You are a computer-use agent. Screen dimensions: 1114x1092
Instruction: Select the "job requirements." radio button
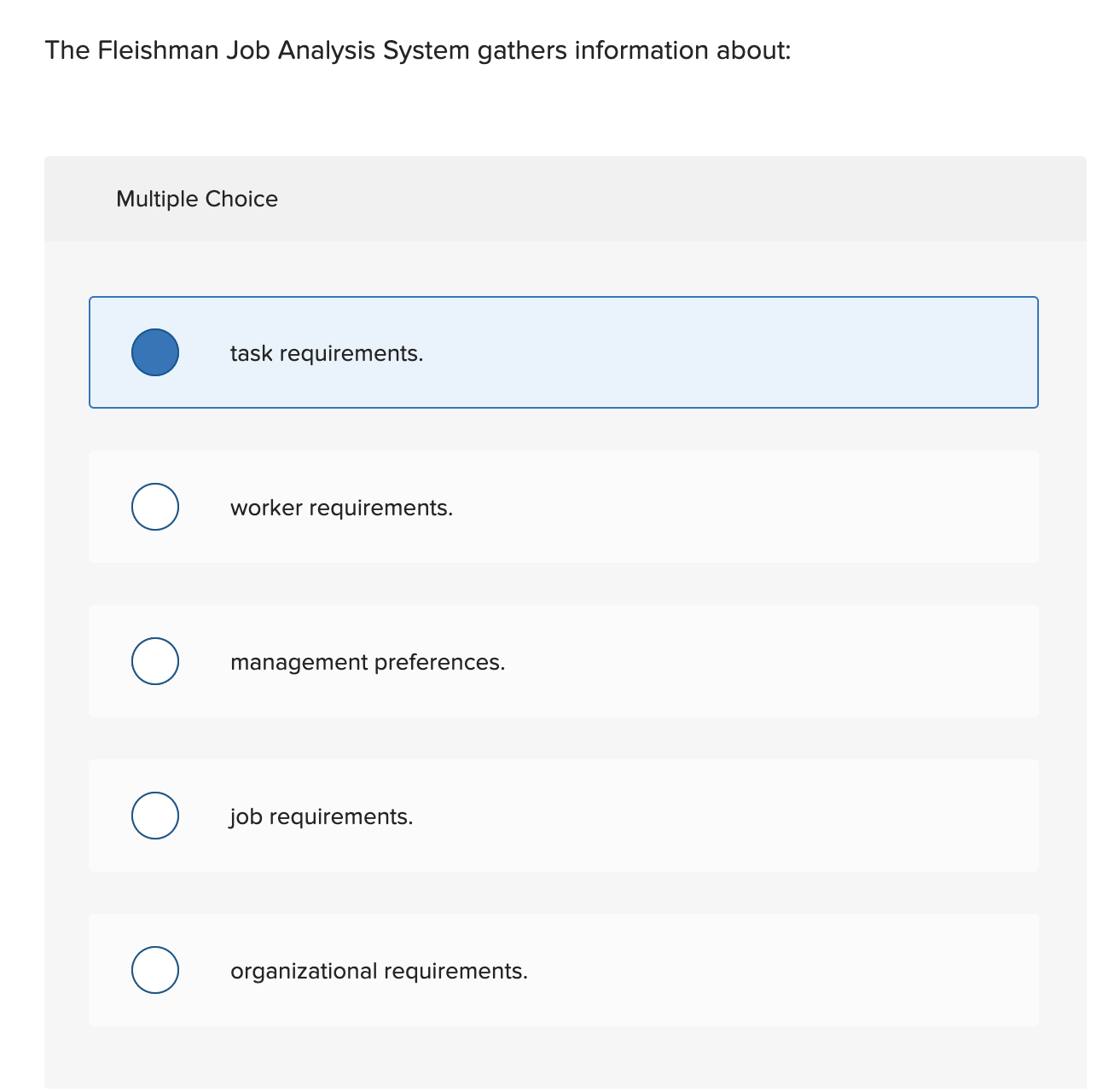coord(155,816)
